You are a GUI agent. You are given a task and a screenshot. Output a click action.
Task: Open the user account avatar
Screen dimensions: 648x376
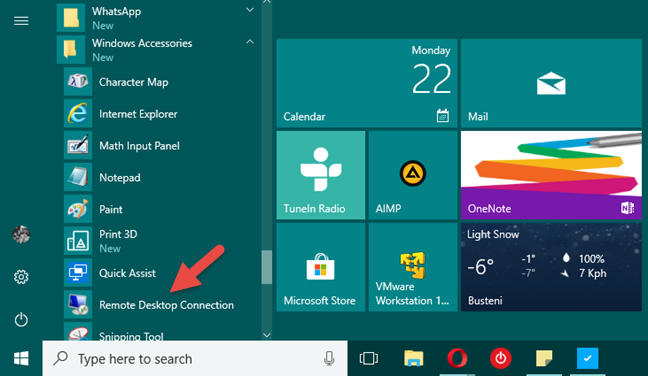(x=21, y=235)
